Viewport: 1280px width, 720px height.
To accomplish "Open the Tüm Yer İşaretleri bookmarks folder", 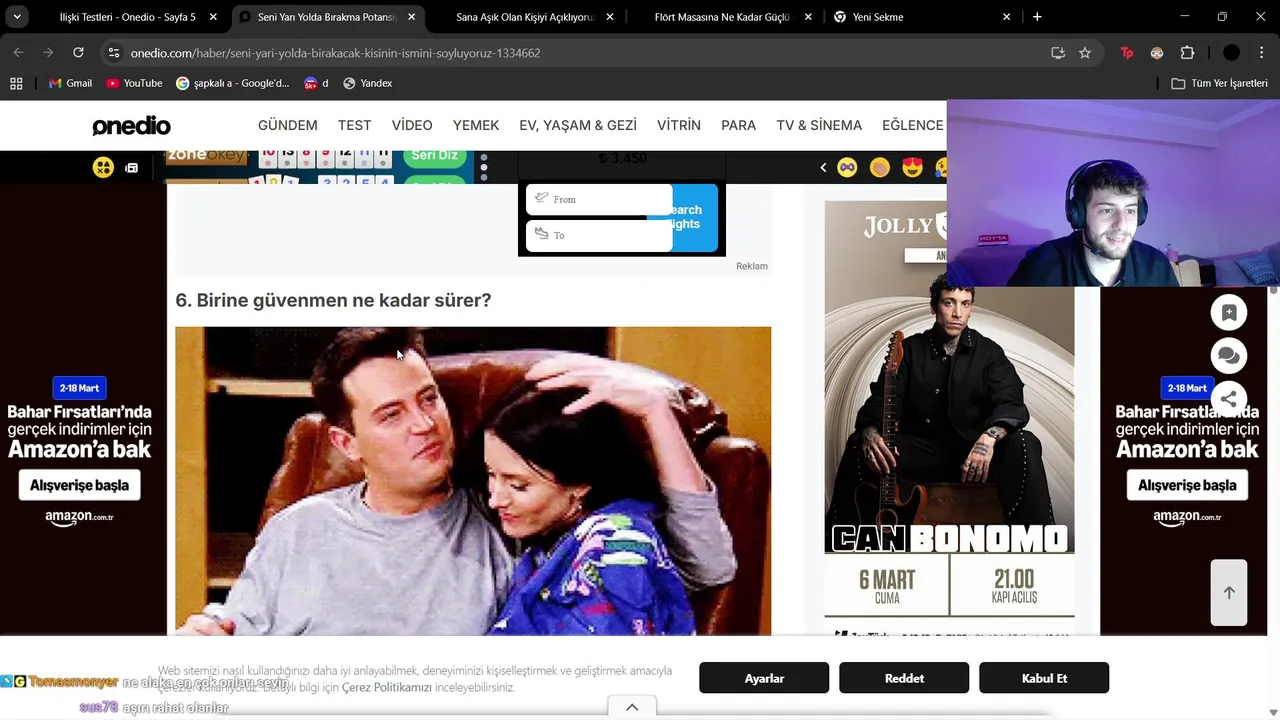I will coord(1220,83).
